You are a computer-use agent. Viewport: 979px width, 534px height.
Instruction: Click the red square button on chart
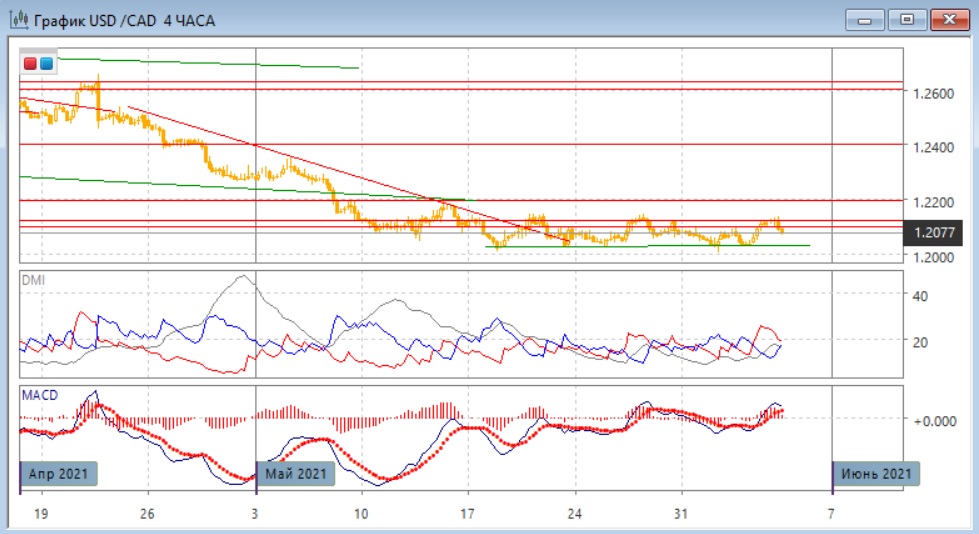[x=31, y=64]
